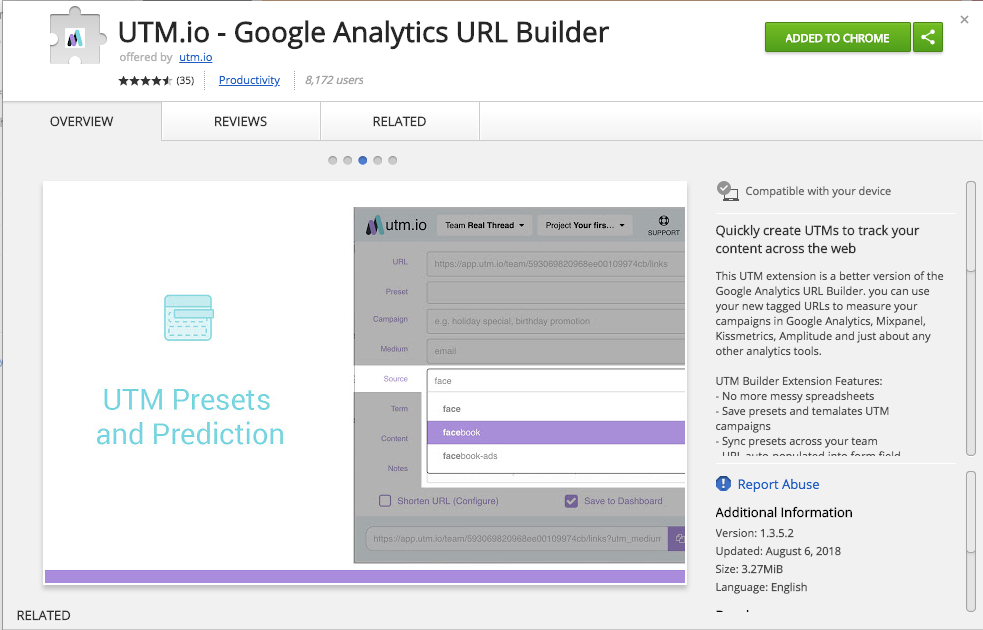Click the Preset input field

[555, 292]
